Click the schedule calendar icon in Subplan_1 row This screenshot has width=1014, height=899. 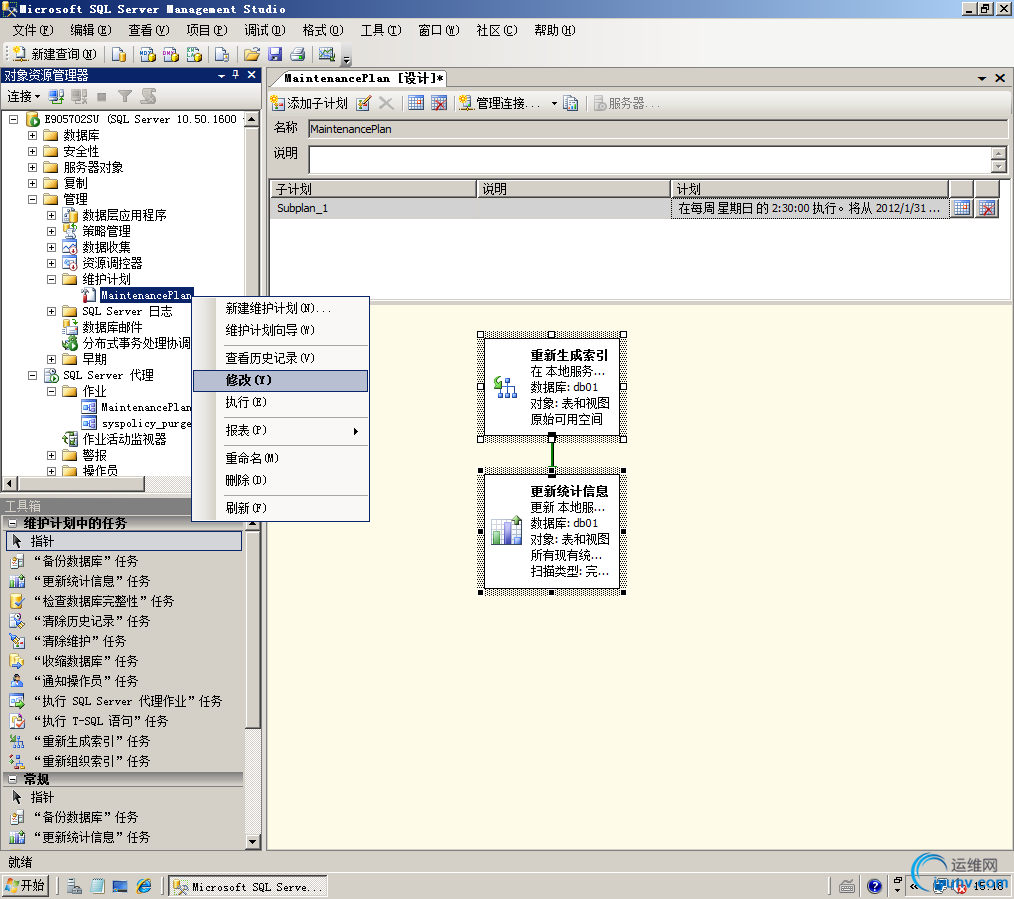pos(962,208)
